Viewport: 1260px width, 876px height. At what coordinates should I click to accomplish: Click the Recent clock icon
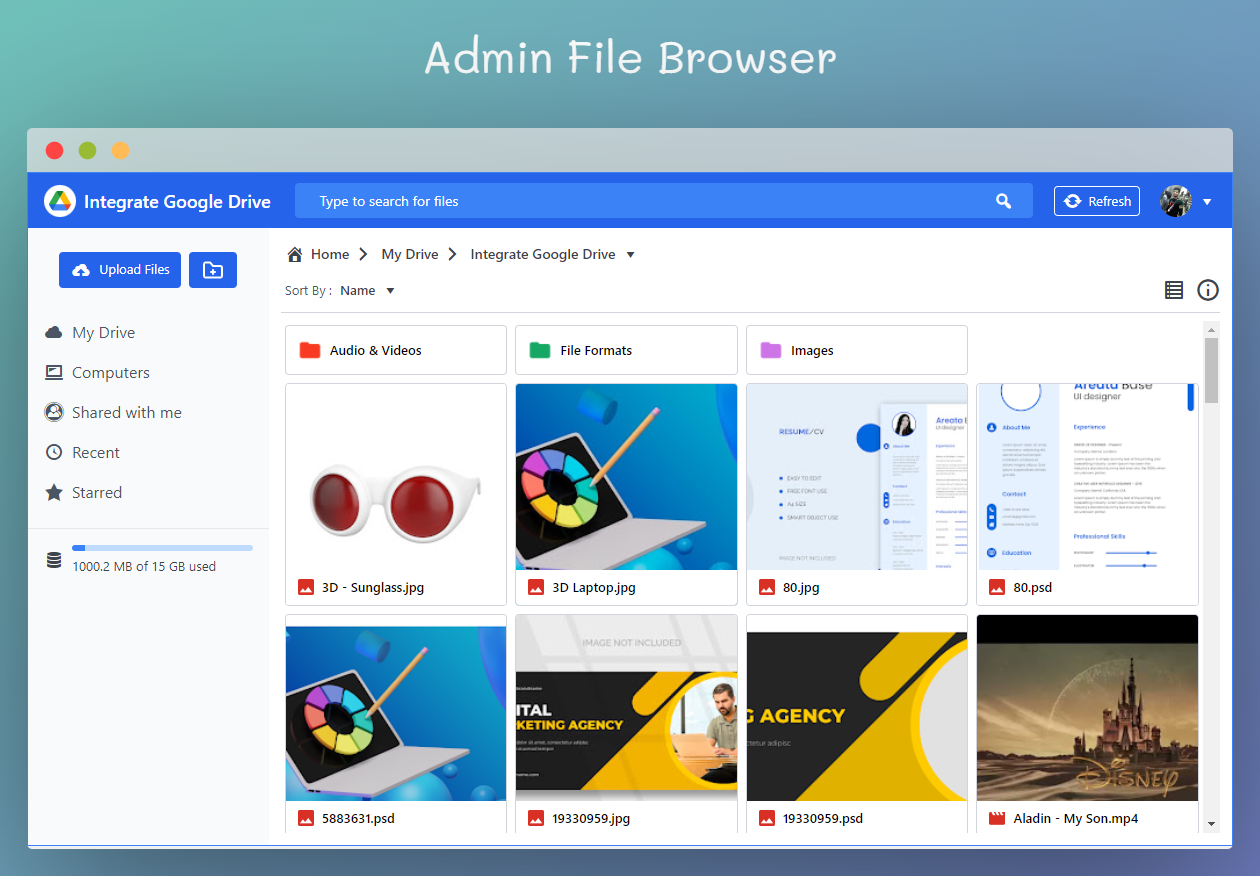click(54, 453)
